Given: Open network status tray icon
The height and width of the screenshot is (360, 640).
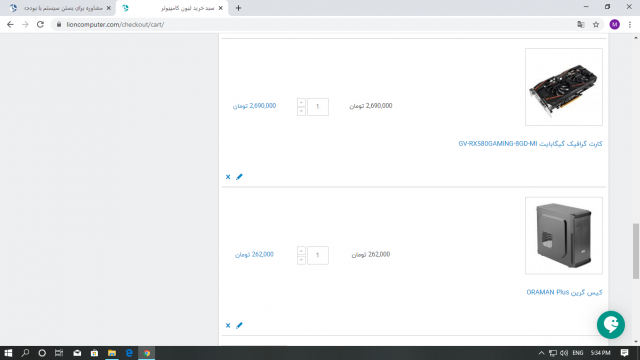Looking at the screenshot, I should [x=553, y=353].
